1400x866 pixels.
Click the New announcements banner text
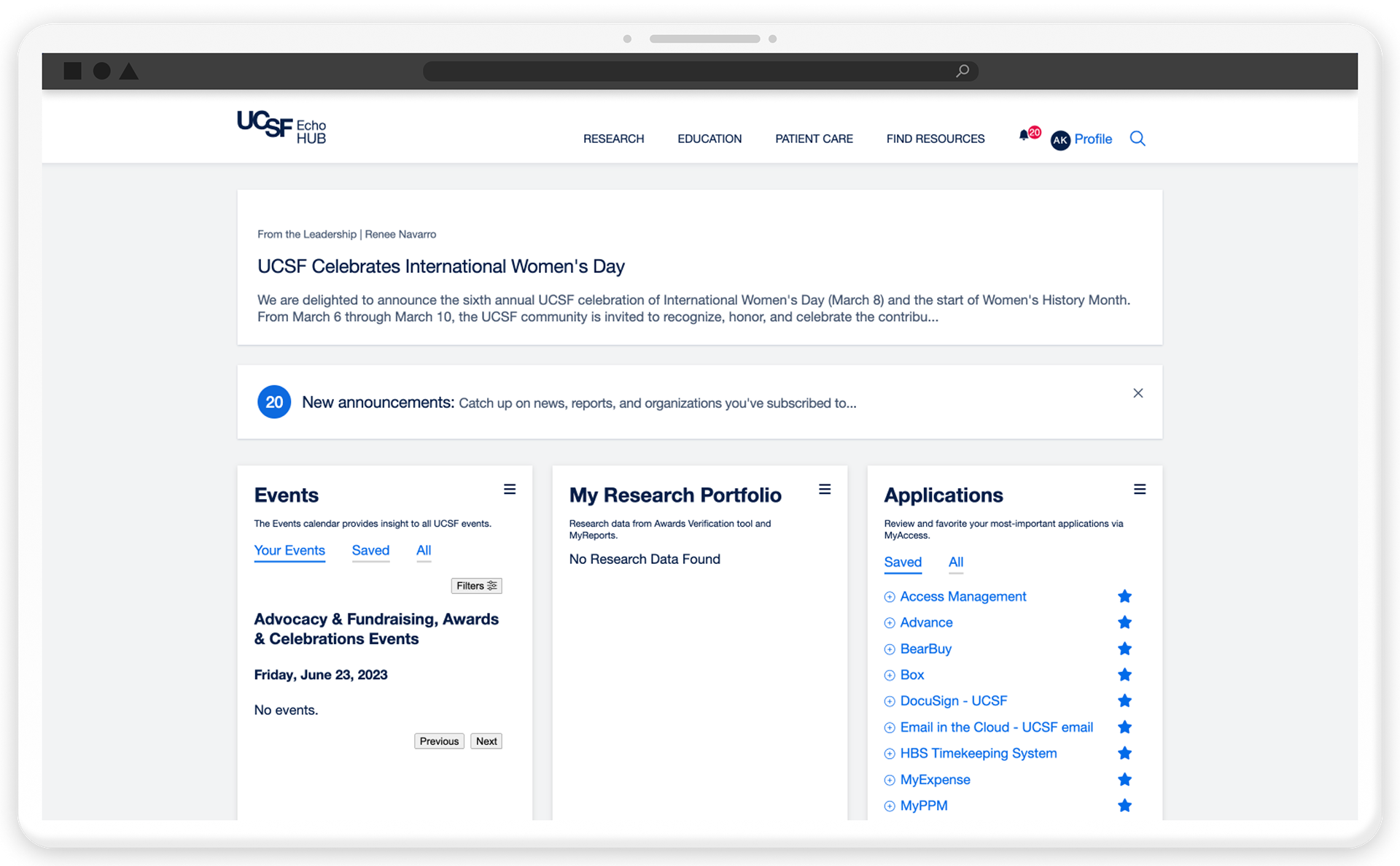[x=579, y=403]
